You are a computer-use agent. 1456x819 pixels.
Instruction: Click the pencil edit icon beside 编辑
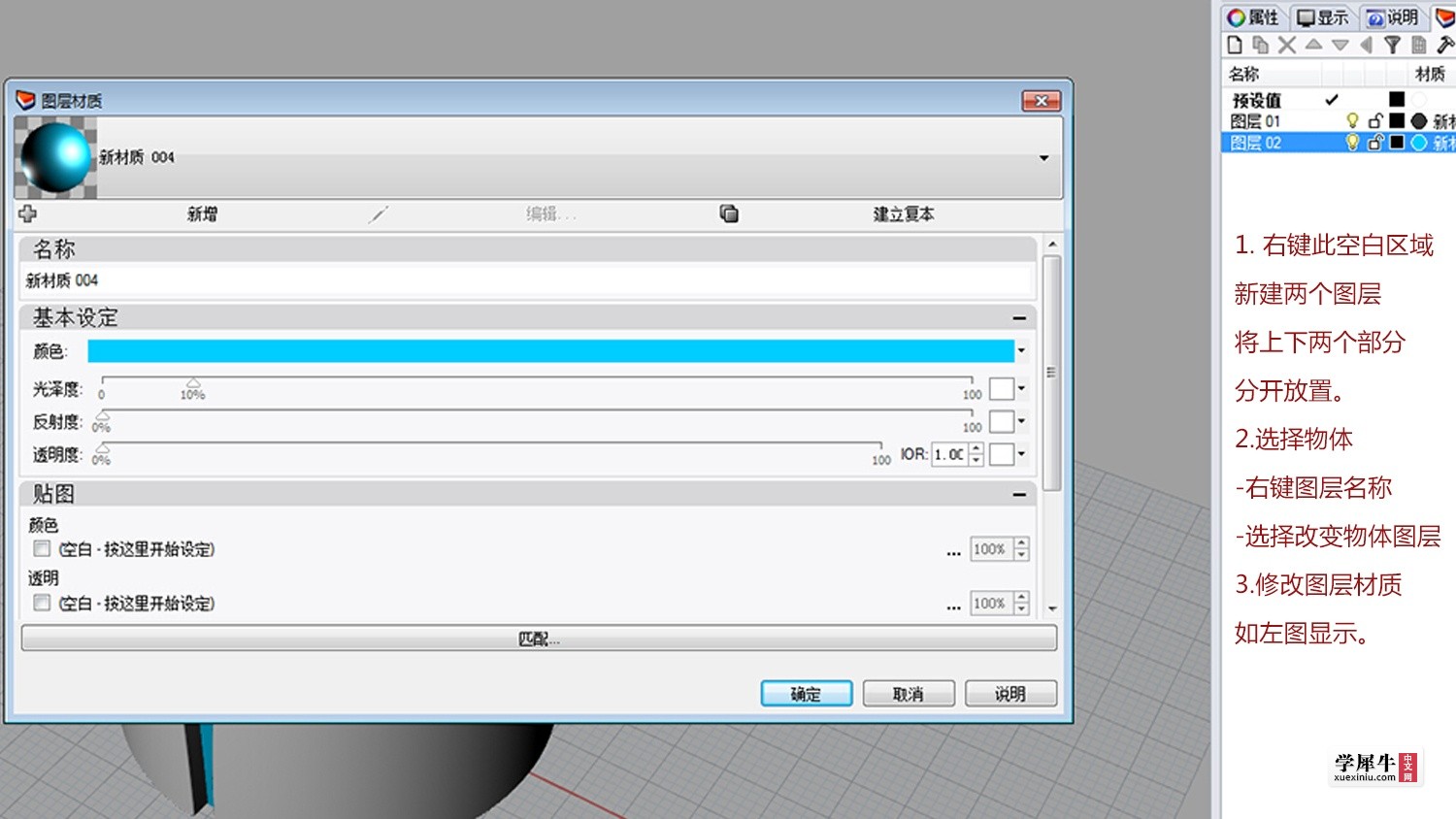379,214
